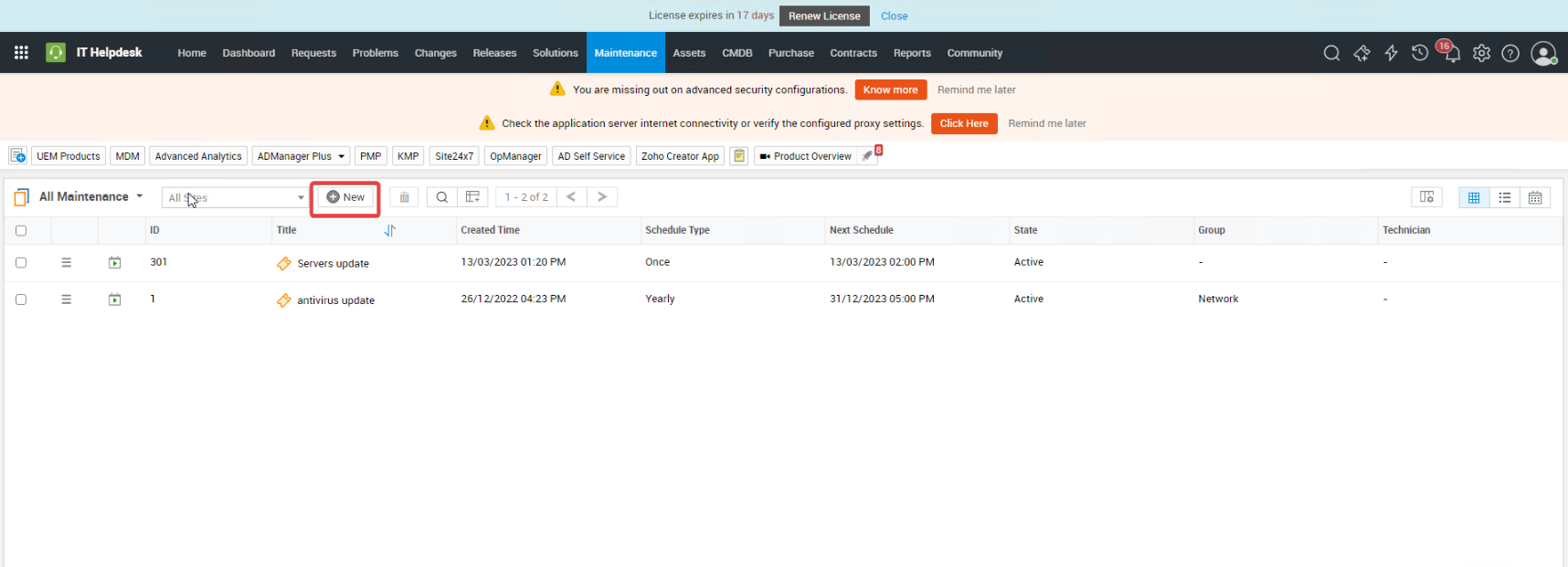Open the apps grid launcher icon

21,53
